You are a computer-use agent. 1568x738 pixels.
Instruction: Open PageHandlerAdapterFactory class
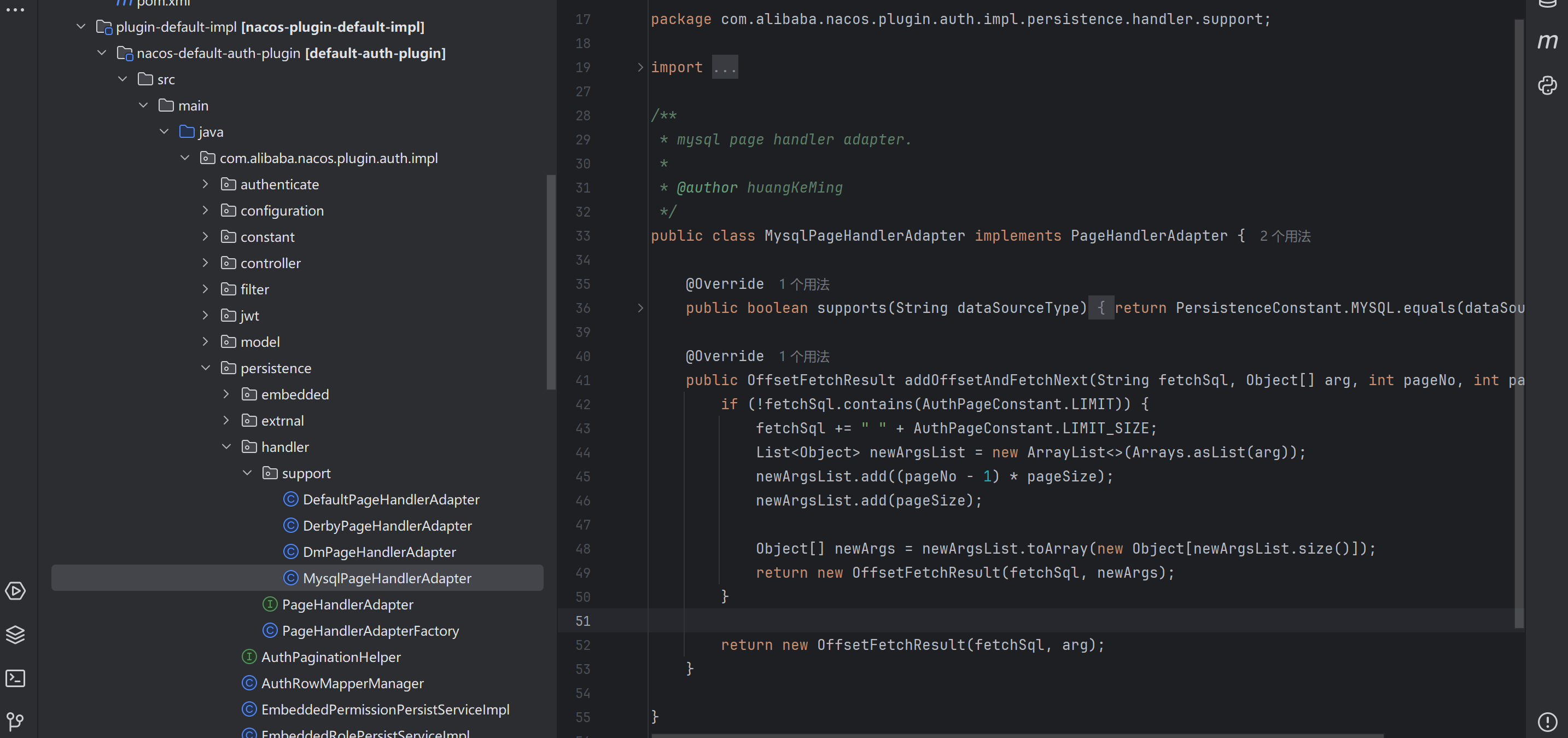(370, 631)
